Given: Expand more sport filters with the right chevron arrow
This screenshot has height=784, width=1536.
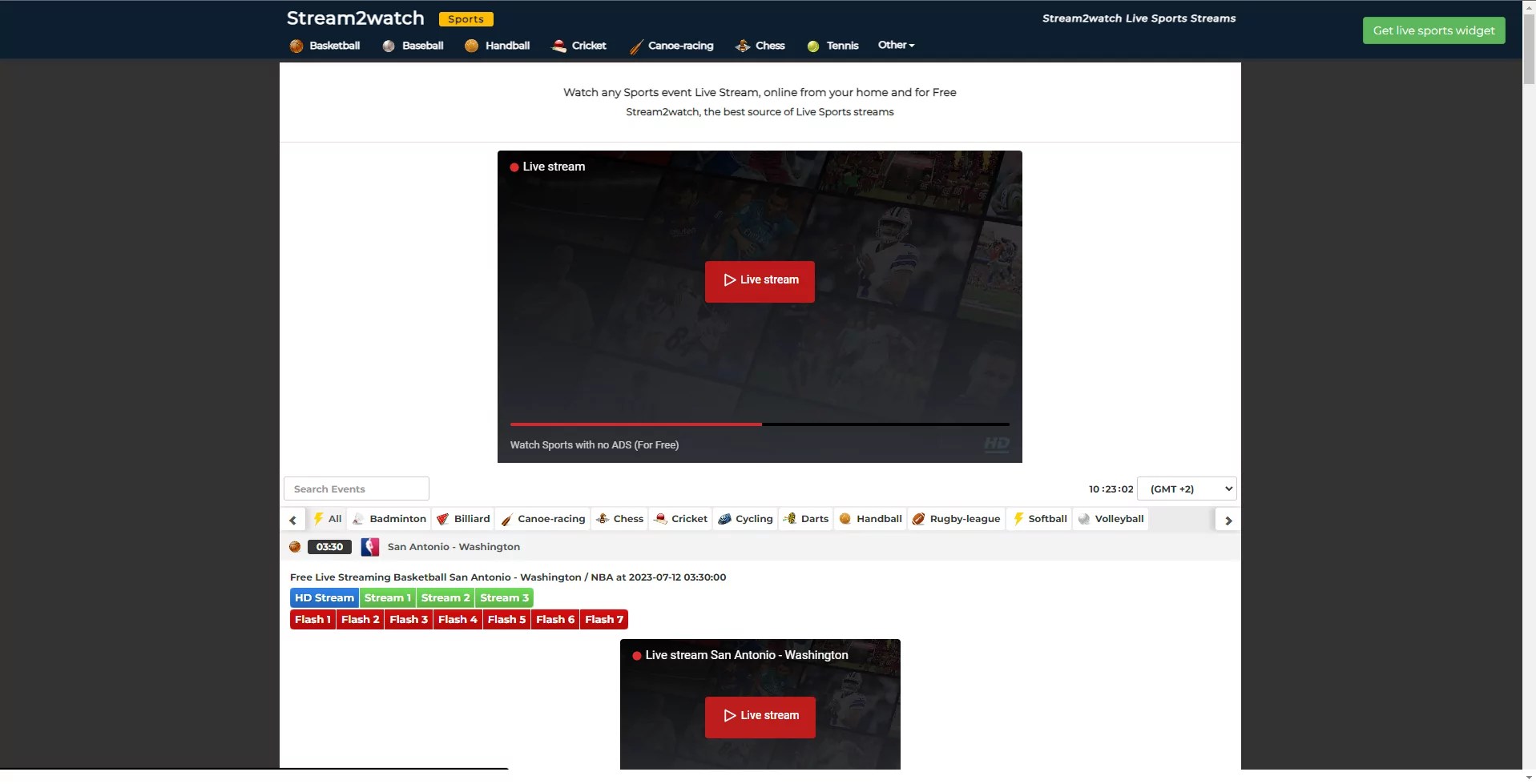Looking at the screenshot, I should coord(1227,519).
